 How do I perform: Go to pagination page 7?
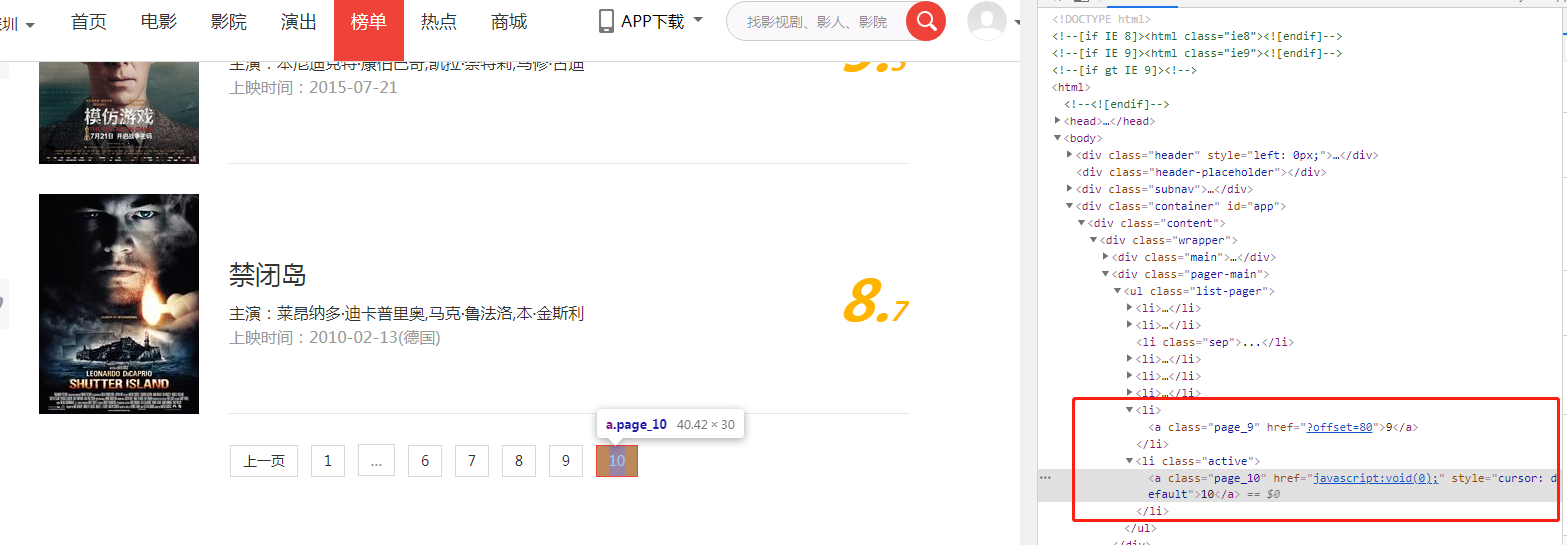pyautogui.click(x=472, y=461)
